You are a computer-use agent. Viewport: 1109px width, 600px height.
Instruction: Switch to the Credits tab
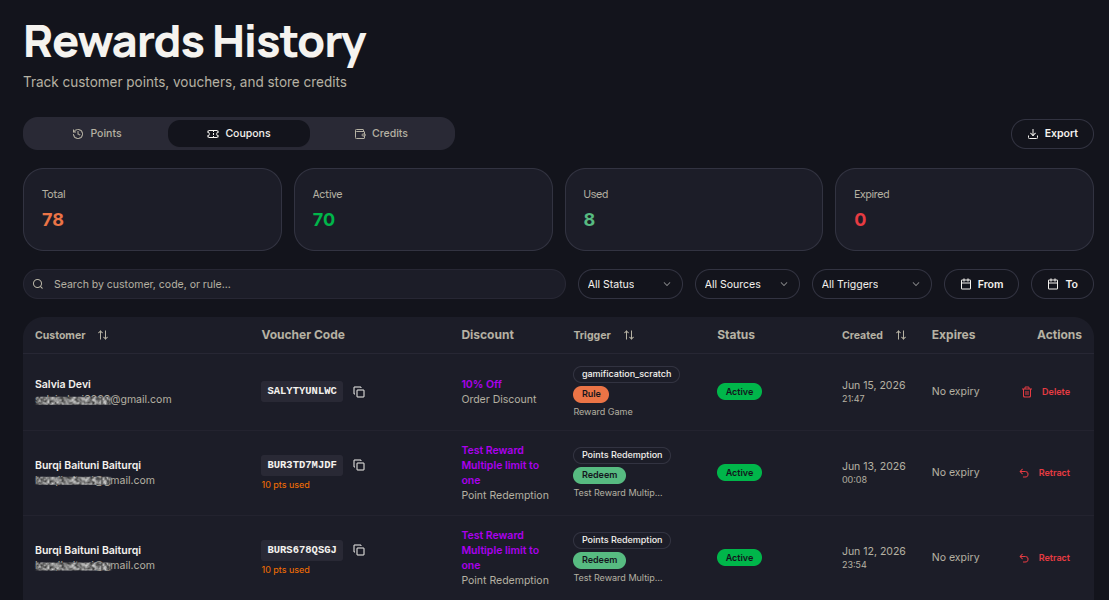[x=381, y=134]
